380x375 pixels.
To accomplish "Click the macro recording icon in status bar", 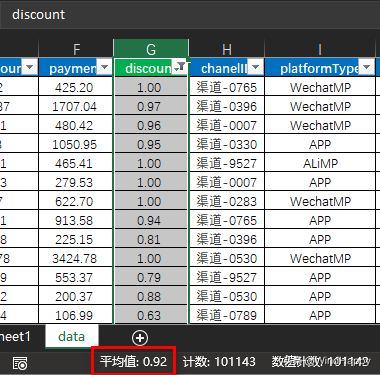I will (x=20, y=363).
